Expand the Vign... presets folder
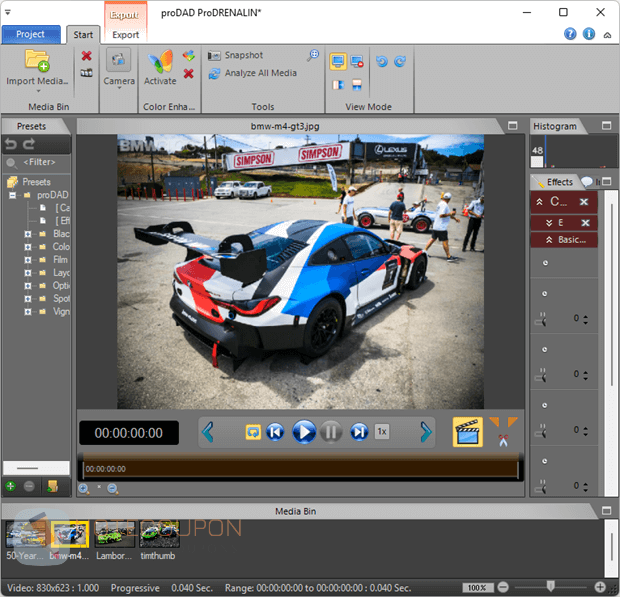This screenshot has width=620, height=597. [x=28, y=312]
